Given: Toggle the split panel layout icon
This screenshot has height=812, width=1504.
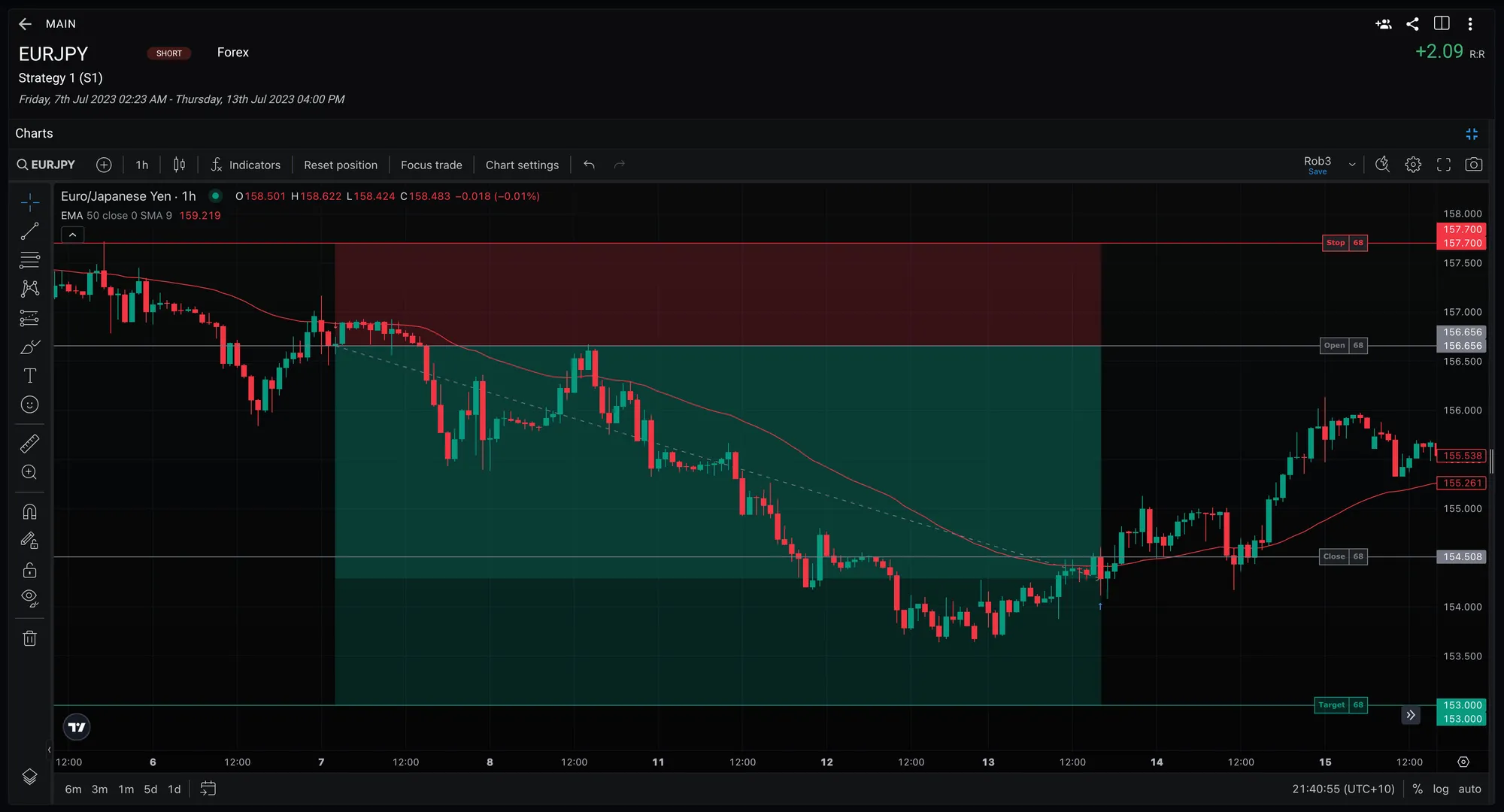Looking at the screenshot, I should (1442, 23).
